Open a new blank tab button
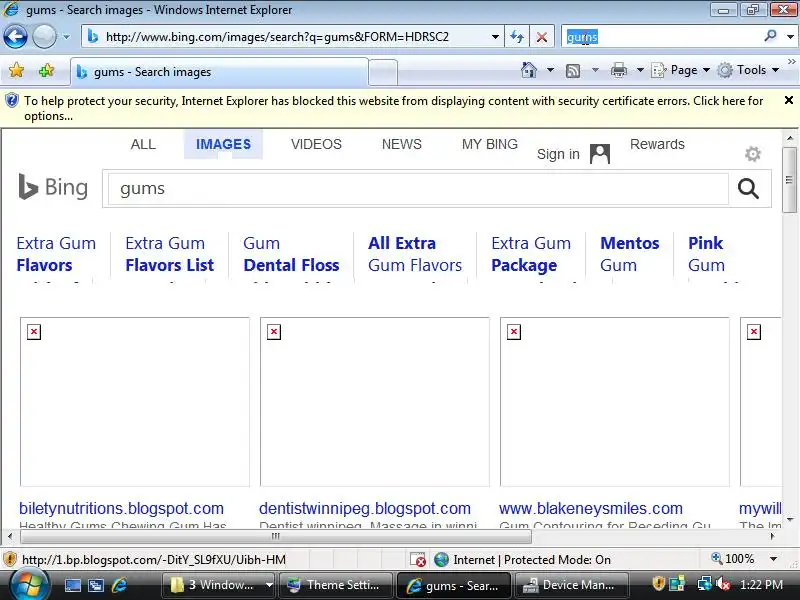This screenshot has width=800, height=600. 383,72
